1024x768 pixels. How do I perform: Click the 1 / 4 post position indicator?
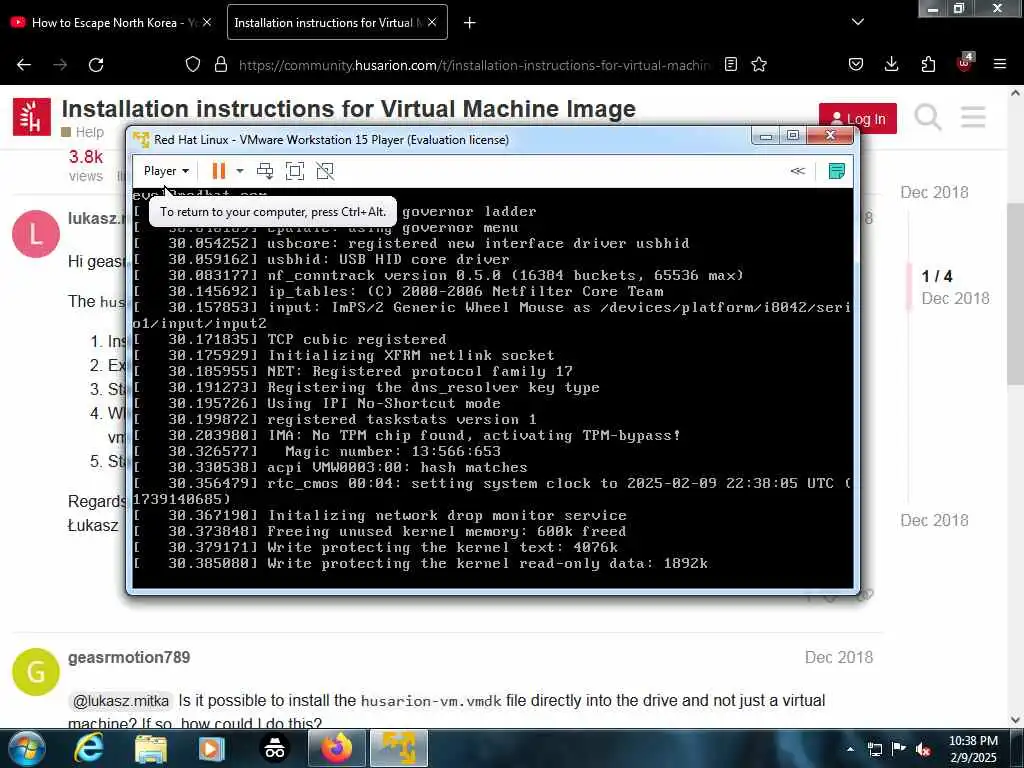point(937,276)
